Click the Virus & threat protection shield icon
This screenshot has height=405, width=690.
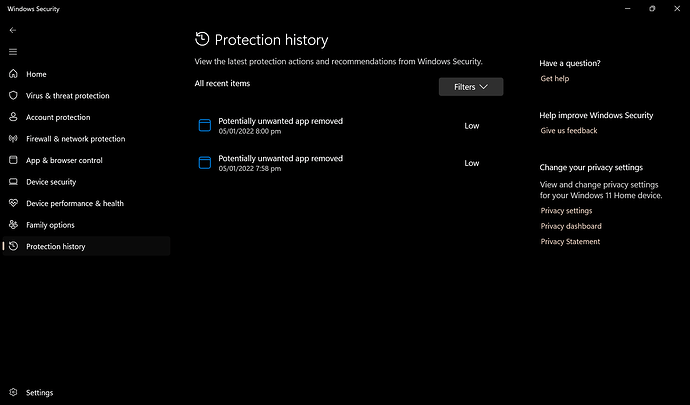[x=13, y=96]
